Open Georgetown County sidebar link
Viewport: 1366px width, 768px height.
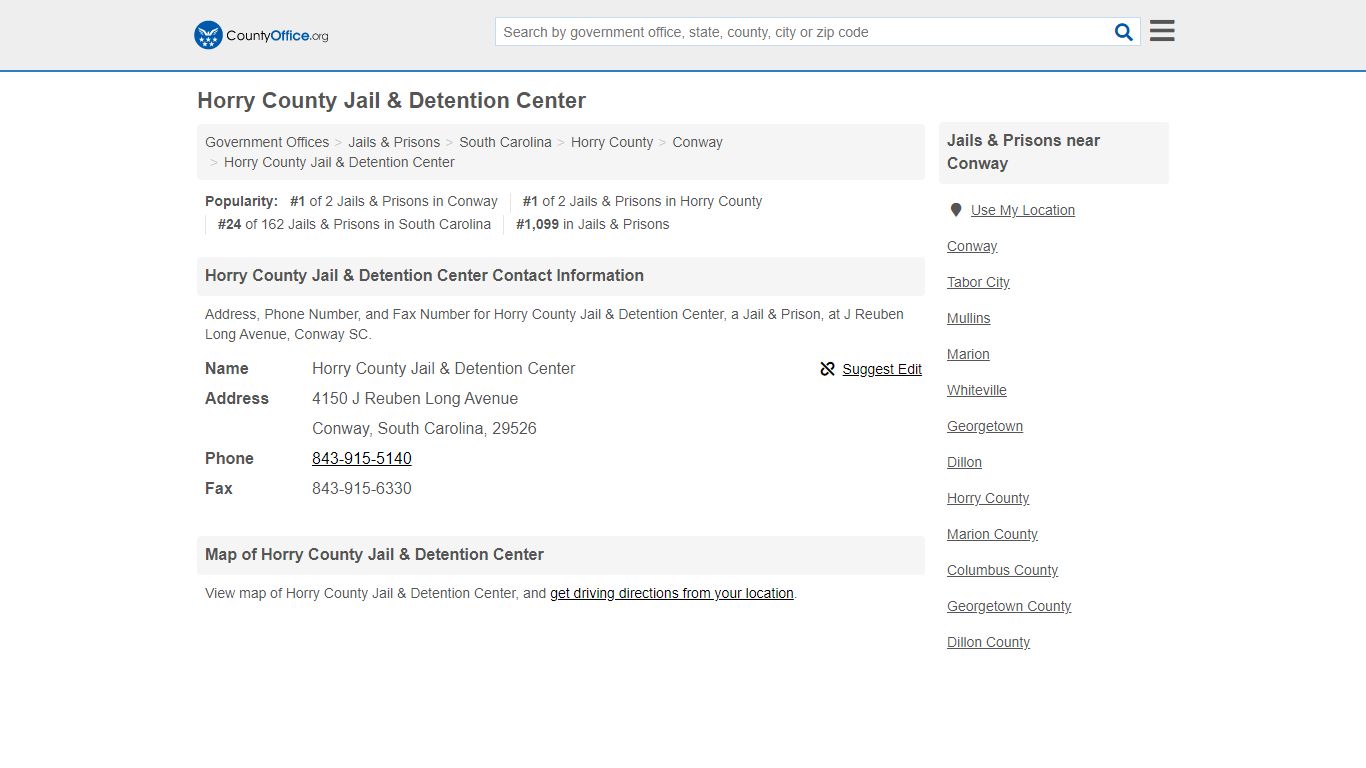tap(1009, 606)
